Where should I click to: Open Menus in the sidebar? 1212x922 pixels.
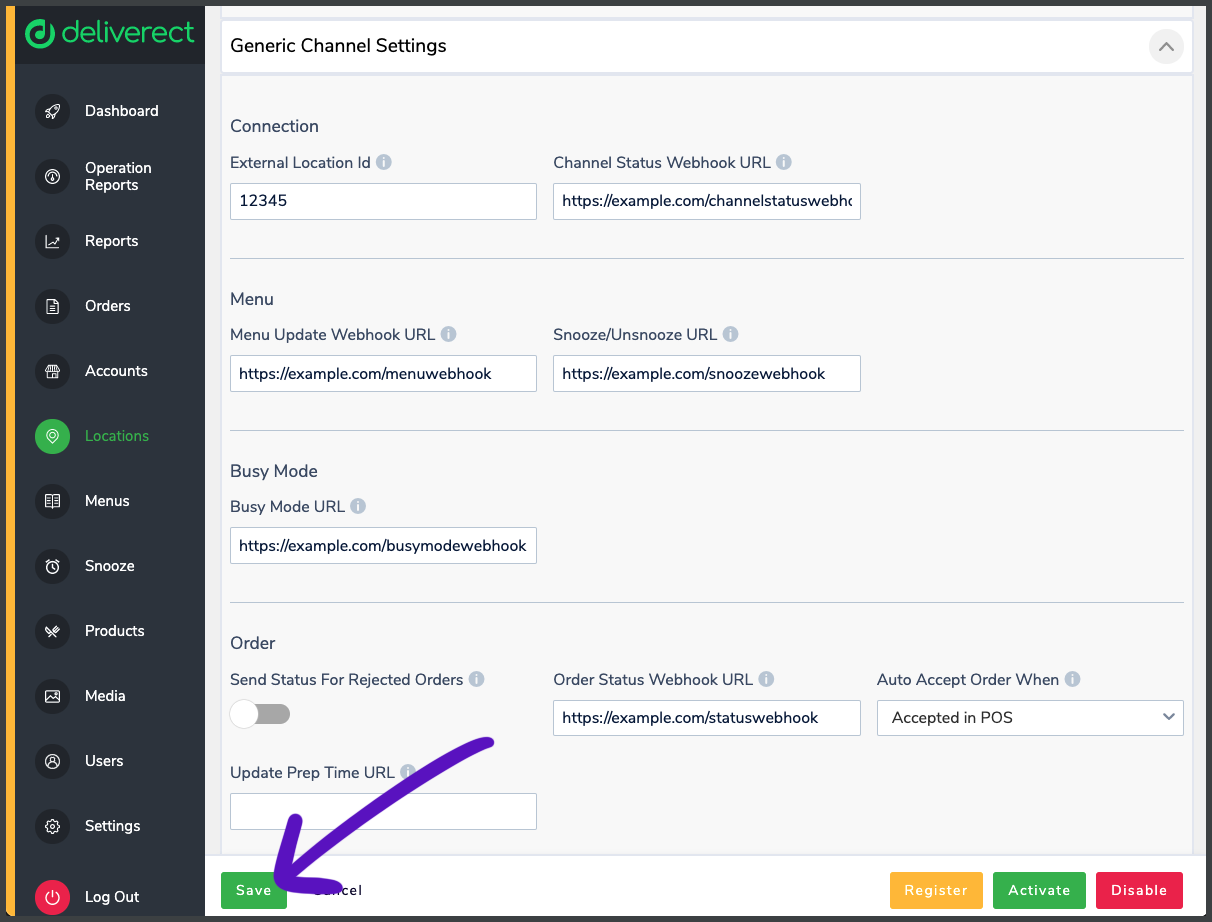(x=107, y=501)
